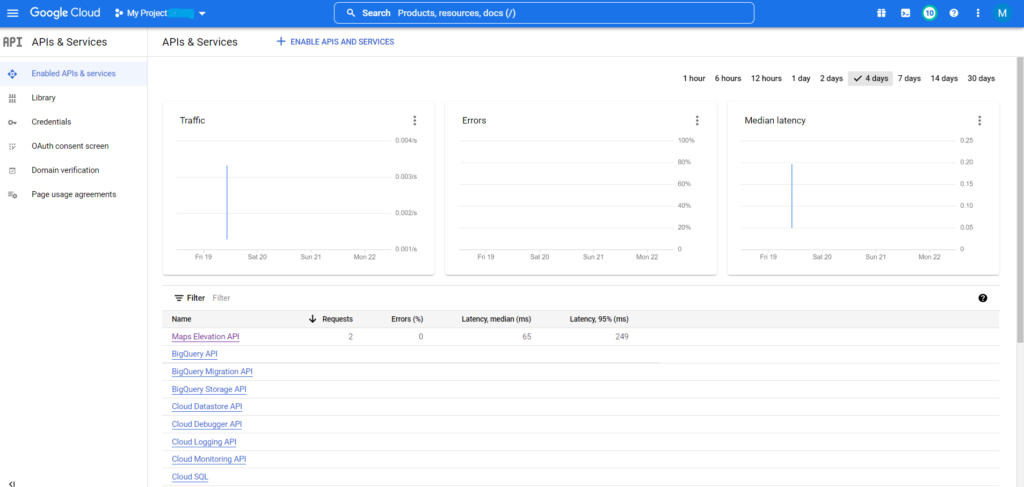Click the Google Cloud logo
The height and width of the screenshot is (487, 1024).
pyautogui.click(x=65, y=13)
